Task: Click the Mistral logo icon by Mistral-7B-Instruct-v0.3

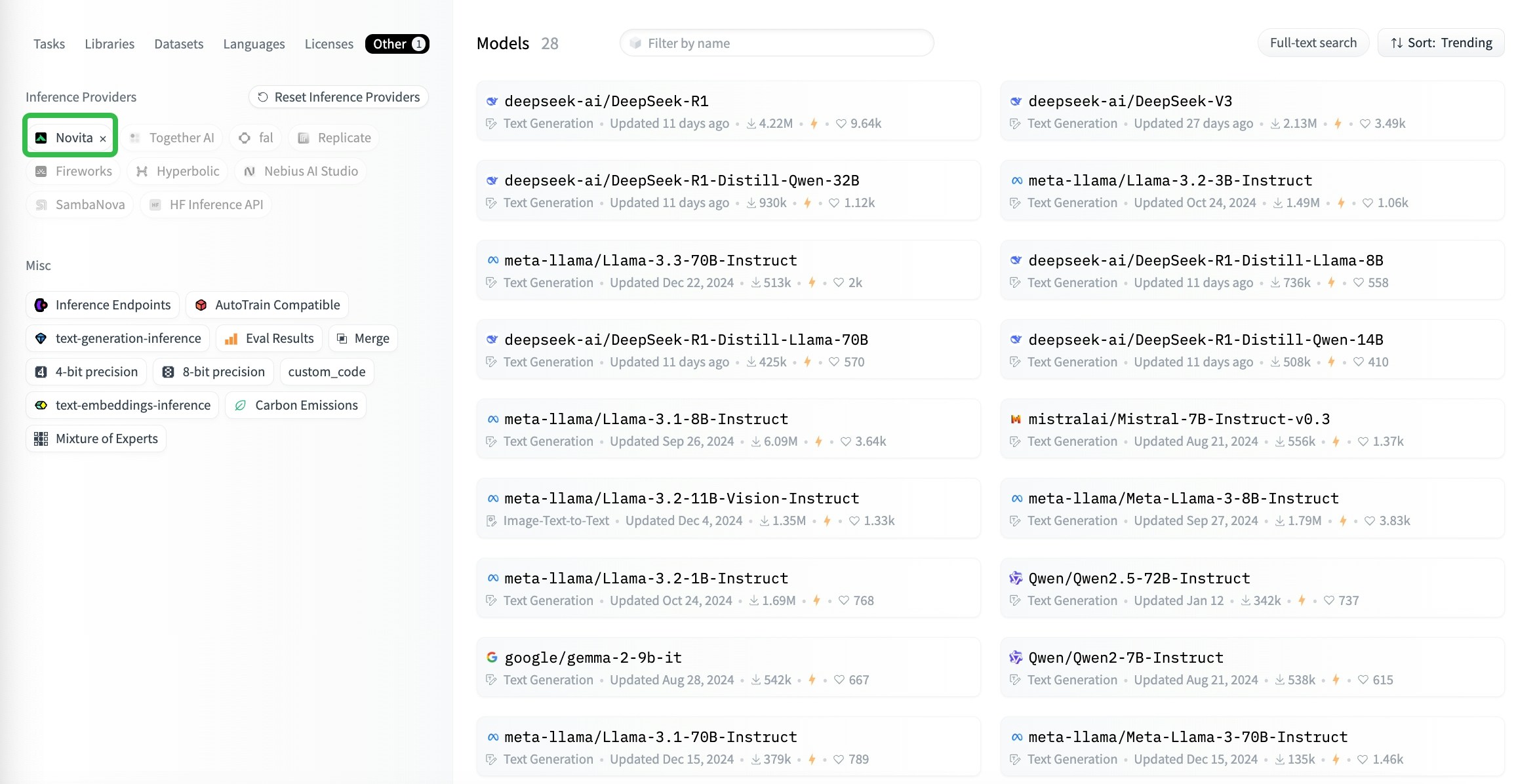Action: pyautogui.click(x=1016, y=419)
